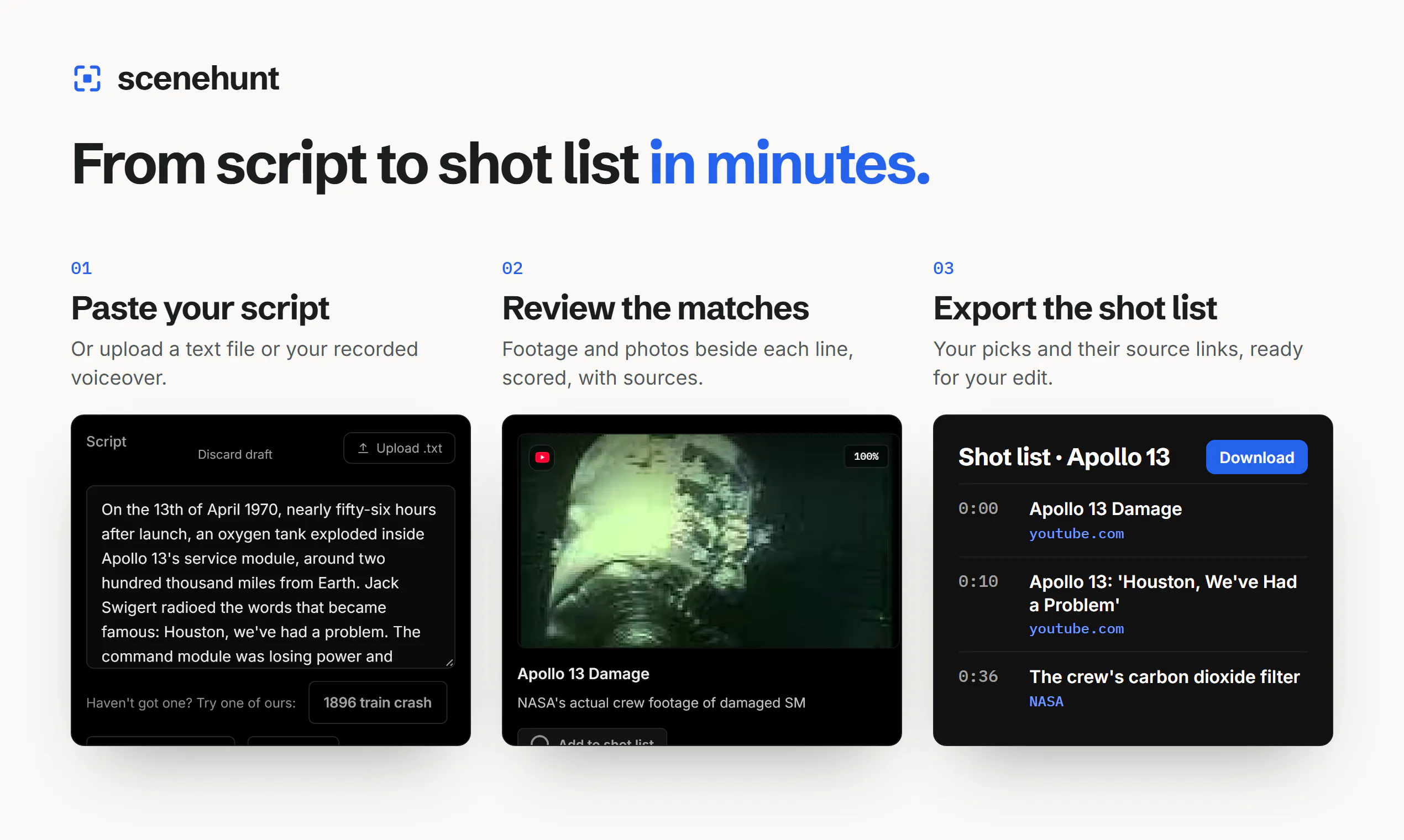
Task: Click the Export the shot list heading
Action: (1075, 308)
